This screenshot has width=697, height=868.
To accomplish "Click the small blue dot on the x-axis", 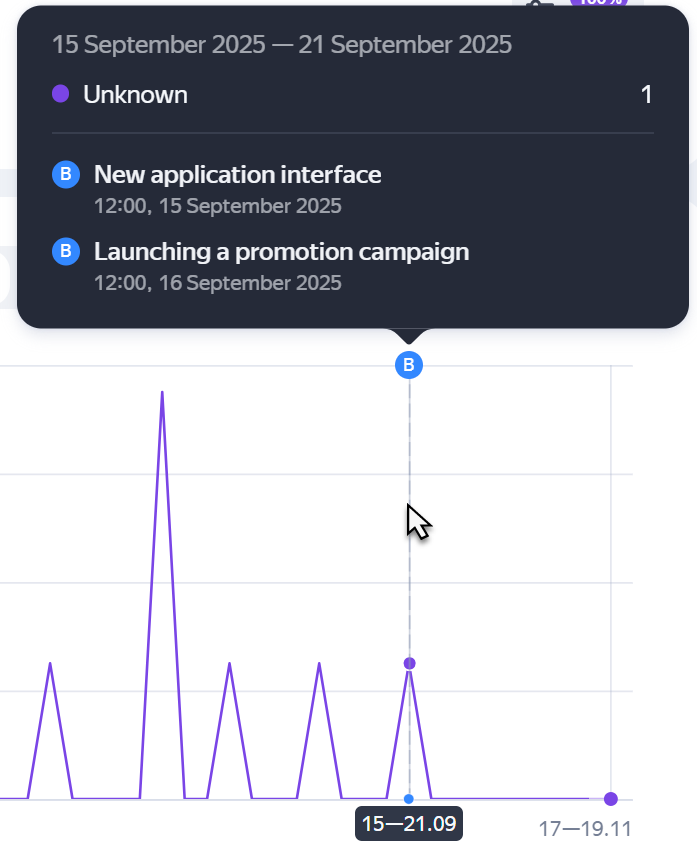I will [x=409, y=798].
